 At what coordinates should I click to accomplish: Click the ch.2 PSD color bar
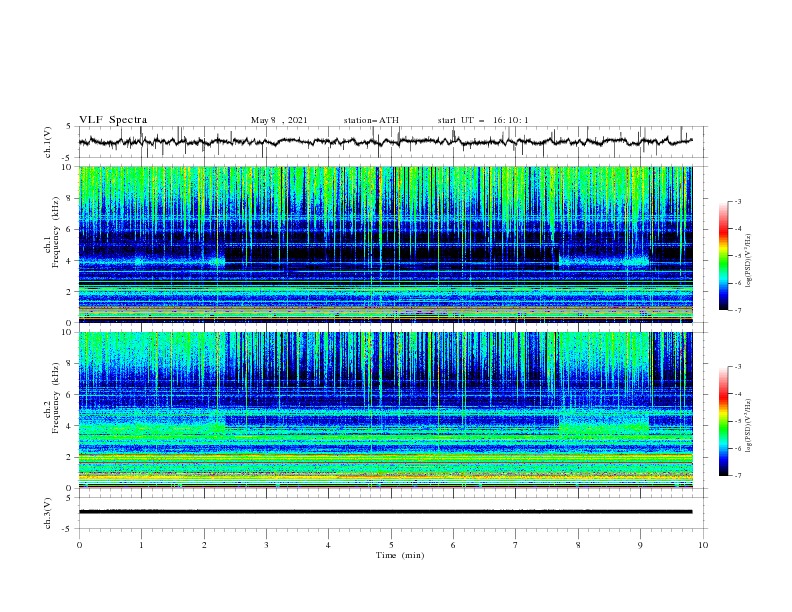click(723, 421)
